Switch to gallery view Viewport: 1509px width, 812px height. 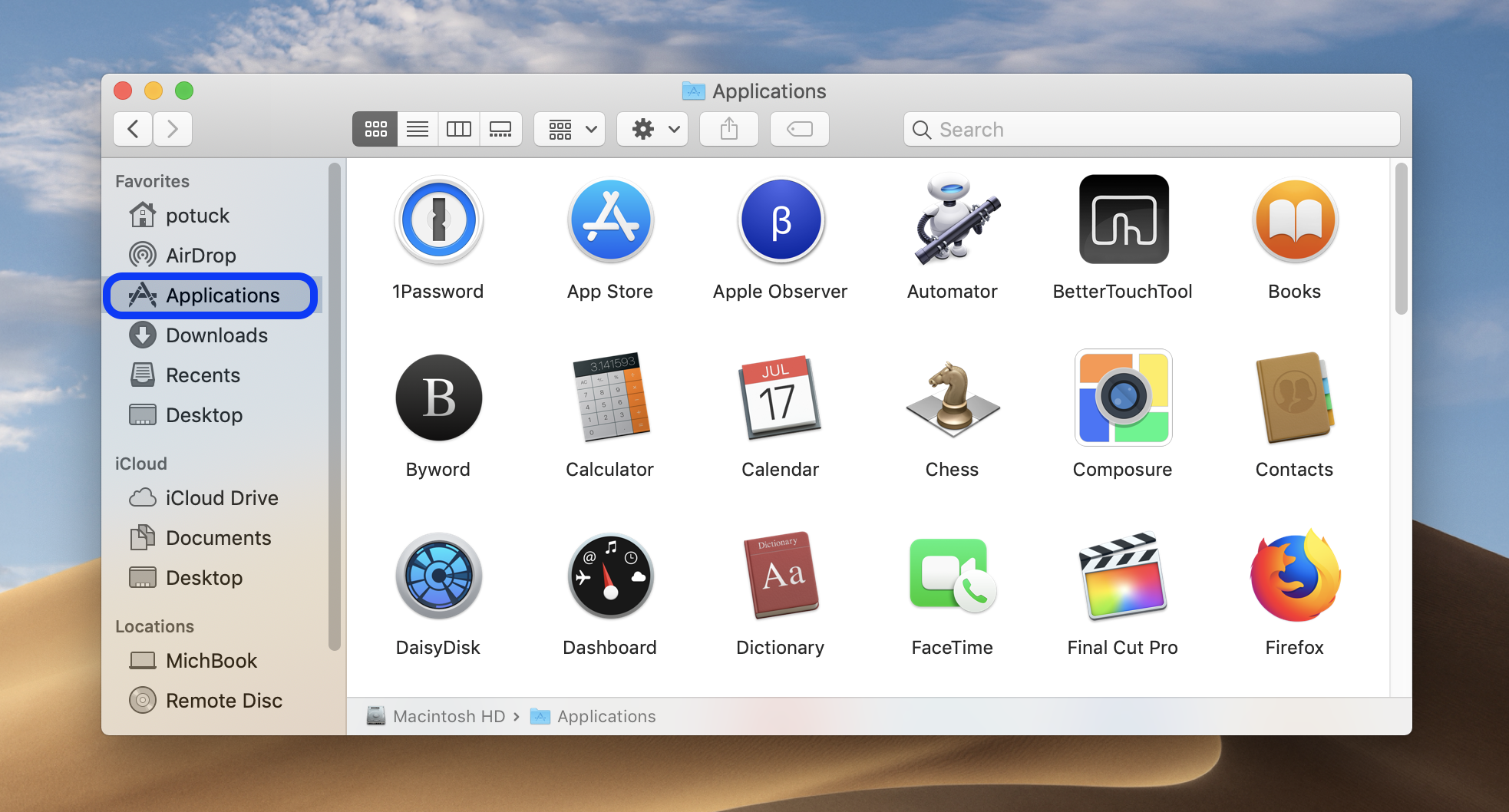point(500,129)
